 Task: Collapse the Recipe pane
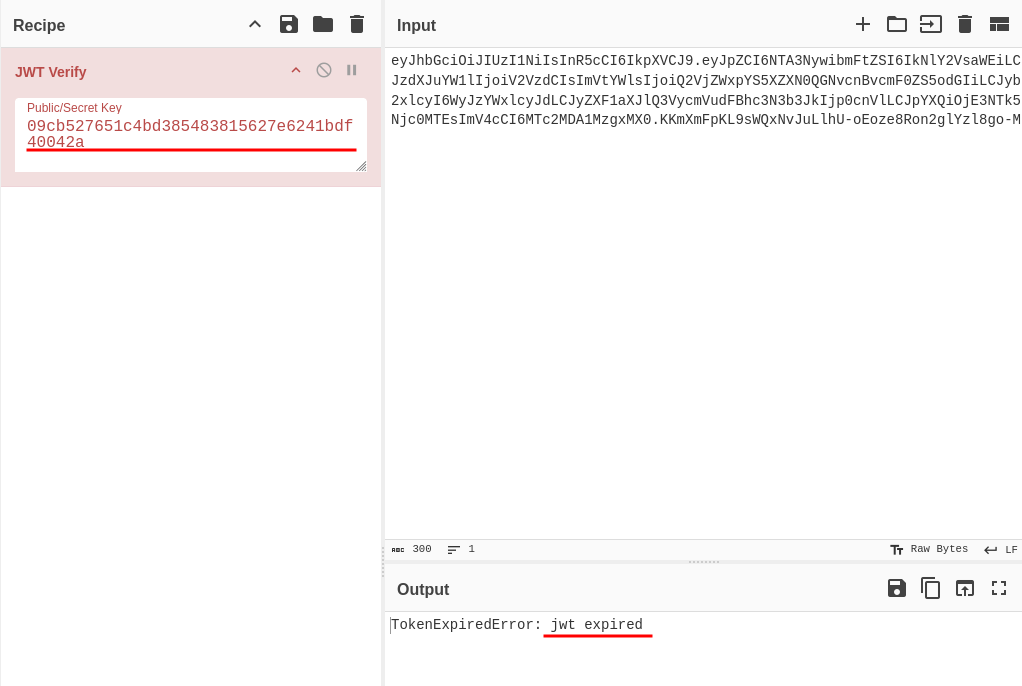(x=255, y=24)
